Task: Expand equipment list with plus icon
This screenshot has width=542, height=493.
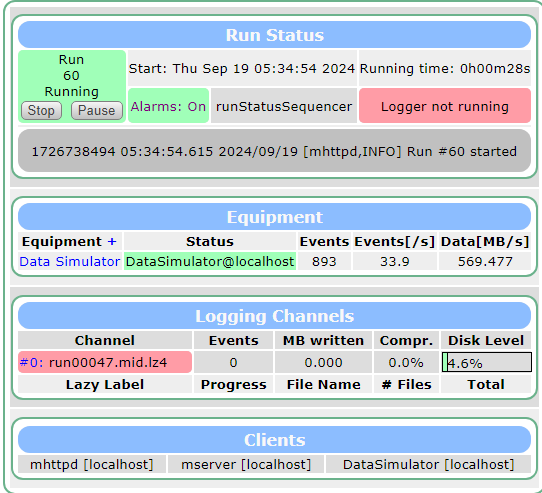Action: pyautogui.click(x=112, y=241)
